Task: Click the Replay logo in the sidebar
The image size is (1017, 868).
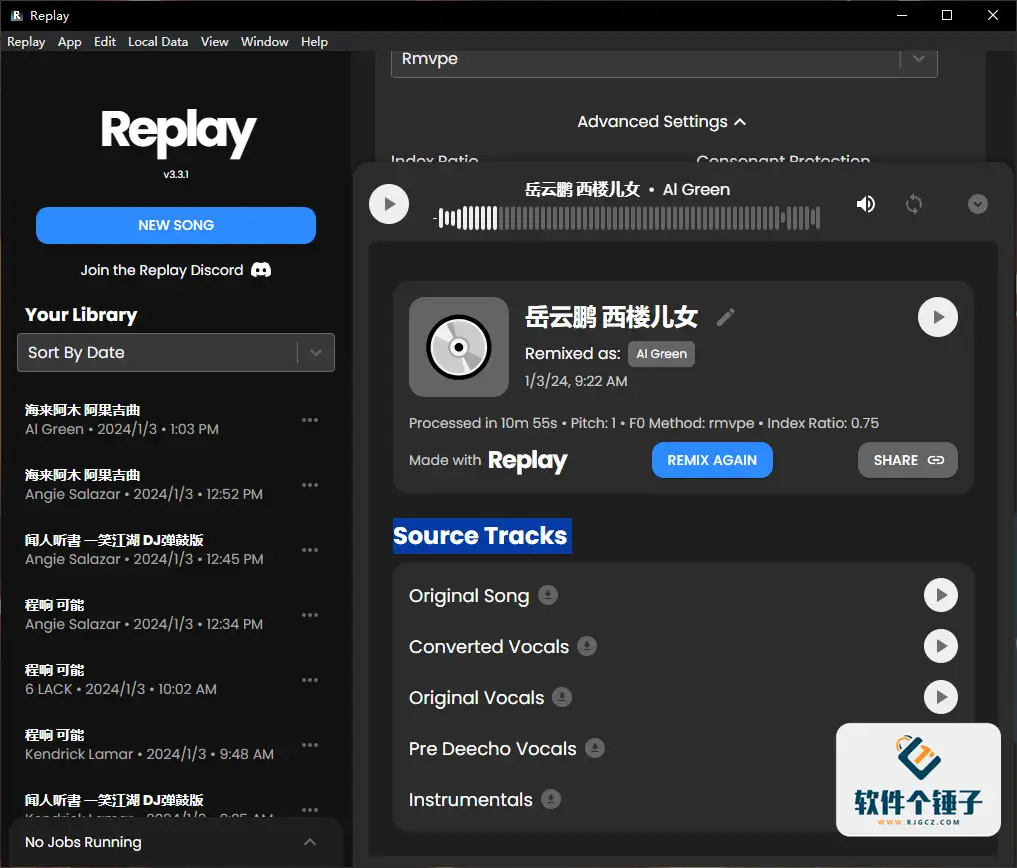Action: 178,132
